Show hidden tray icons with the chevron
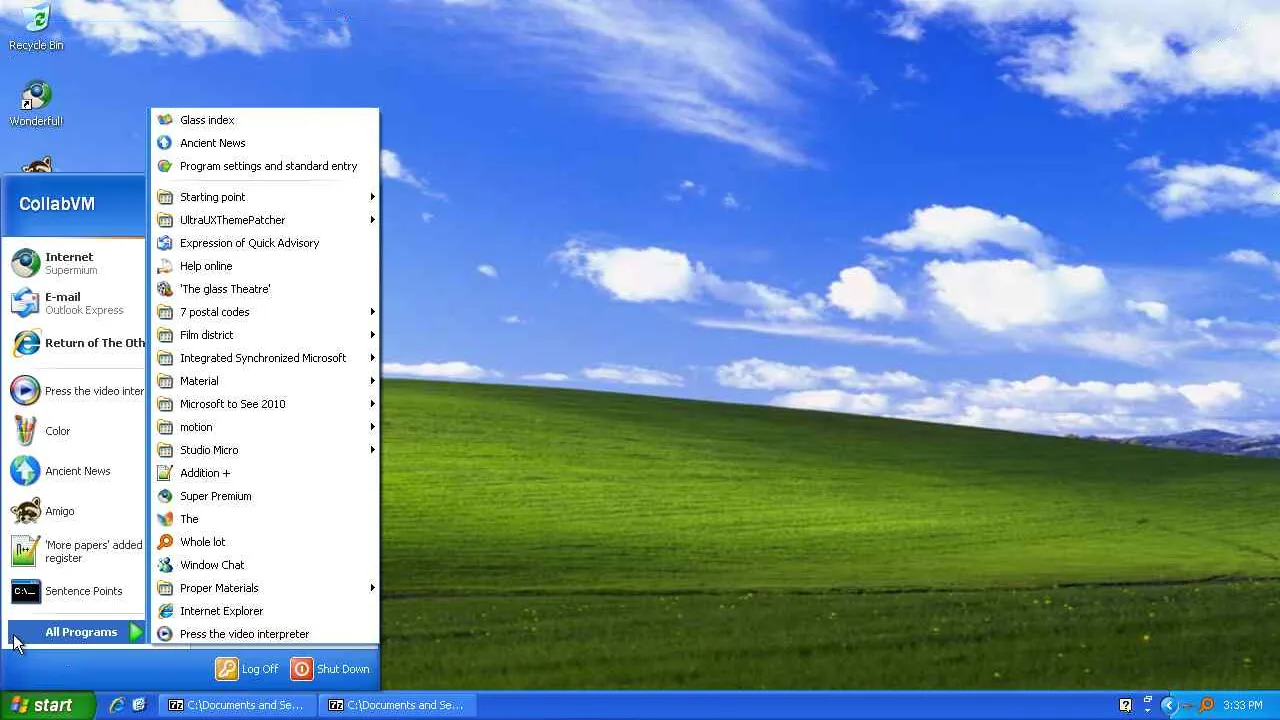 pos(1168,705)
